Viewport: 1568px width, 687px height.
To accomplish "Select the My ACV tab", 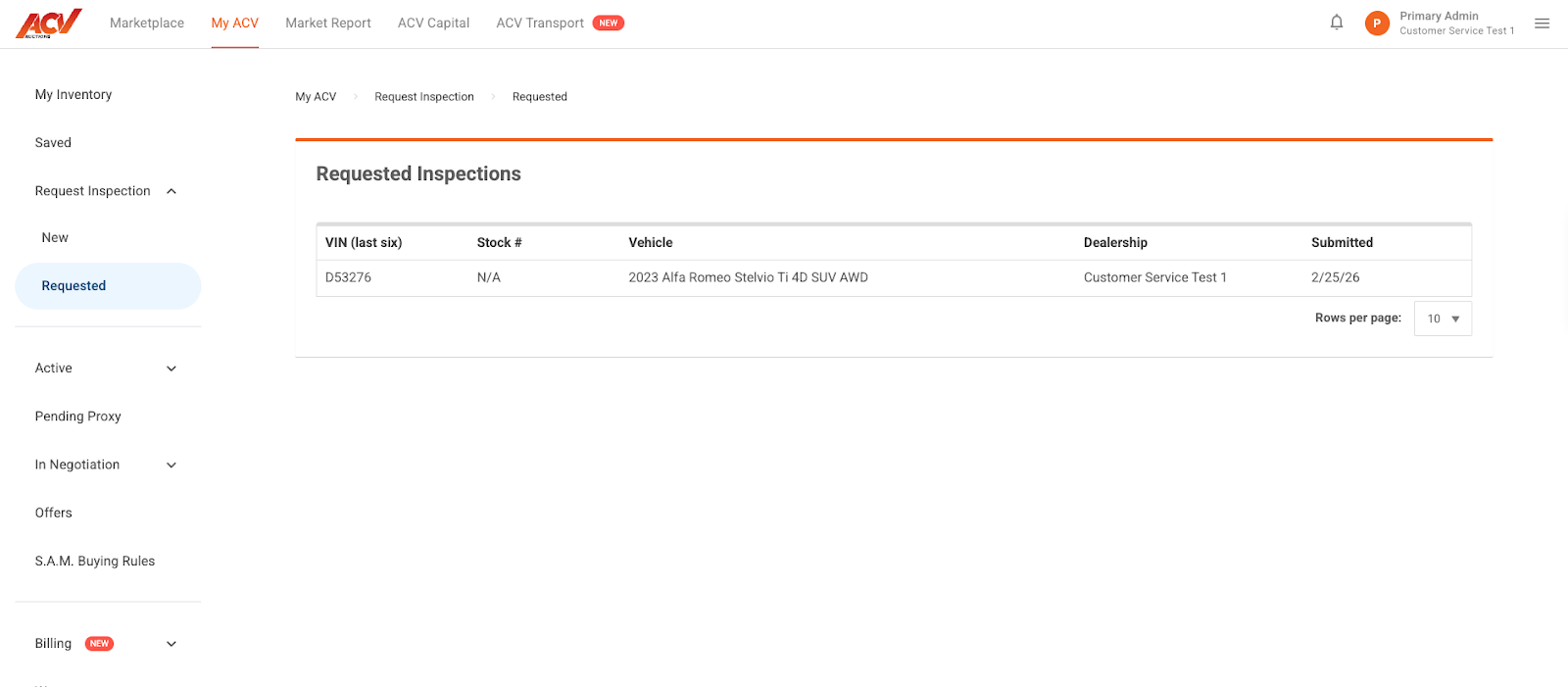I will pyautogui.click(x=235, y=23).
